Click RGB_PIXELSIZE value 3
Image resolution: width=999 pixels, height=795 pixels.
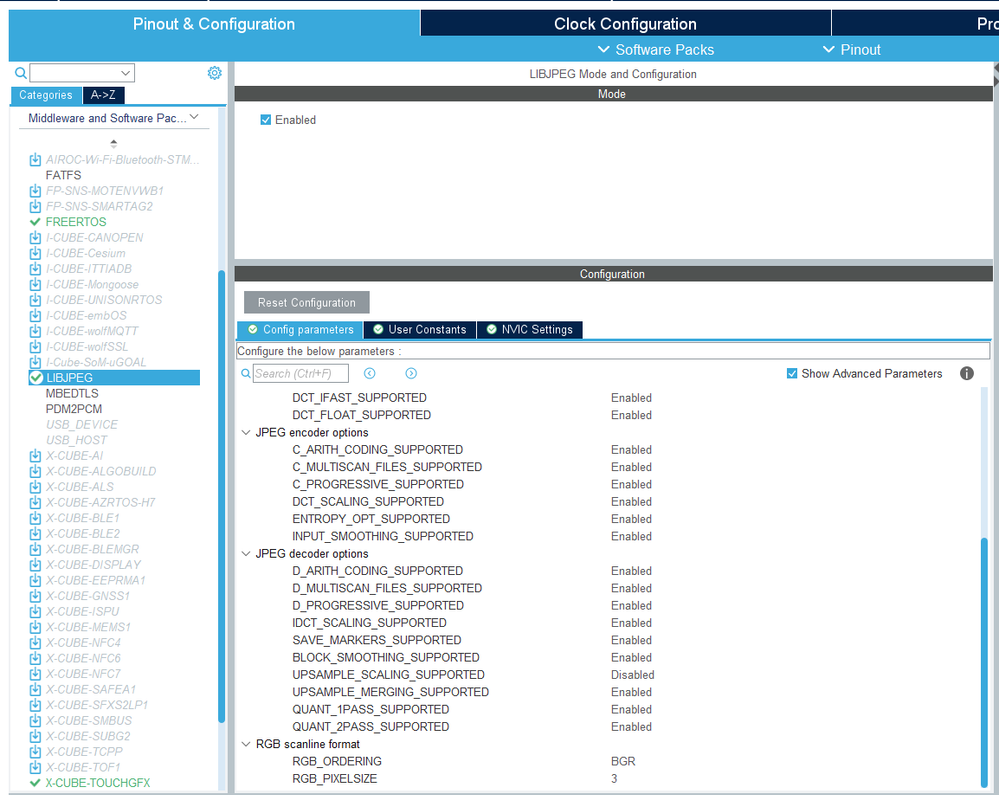(x=614, y=778)
